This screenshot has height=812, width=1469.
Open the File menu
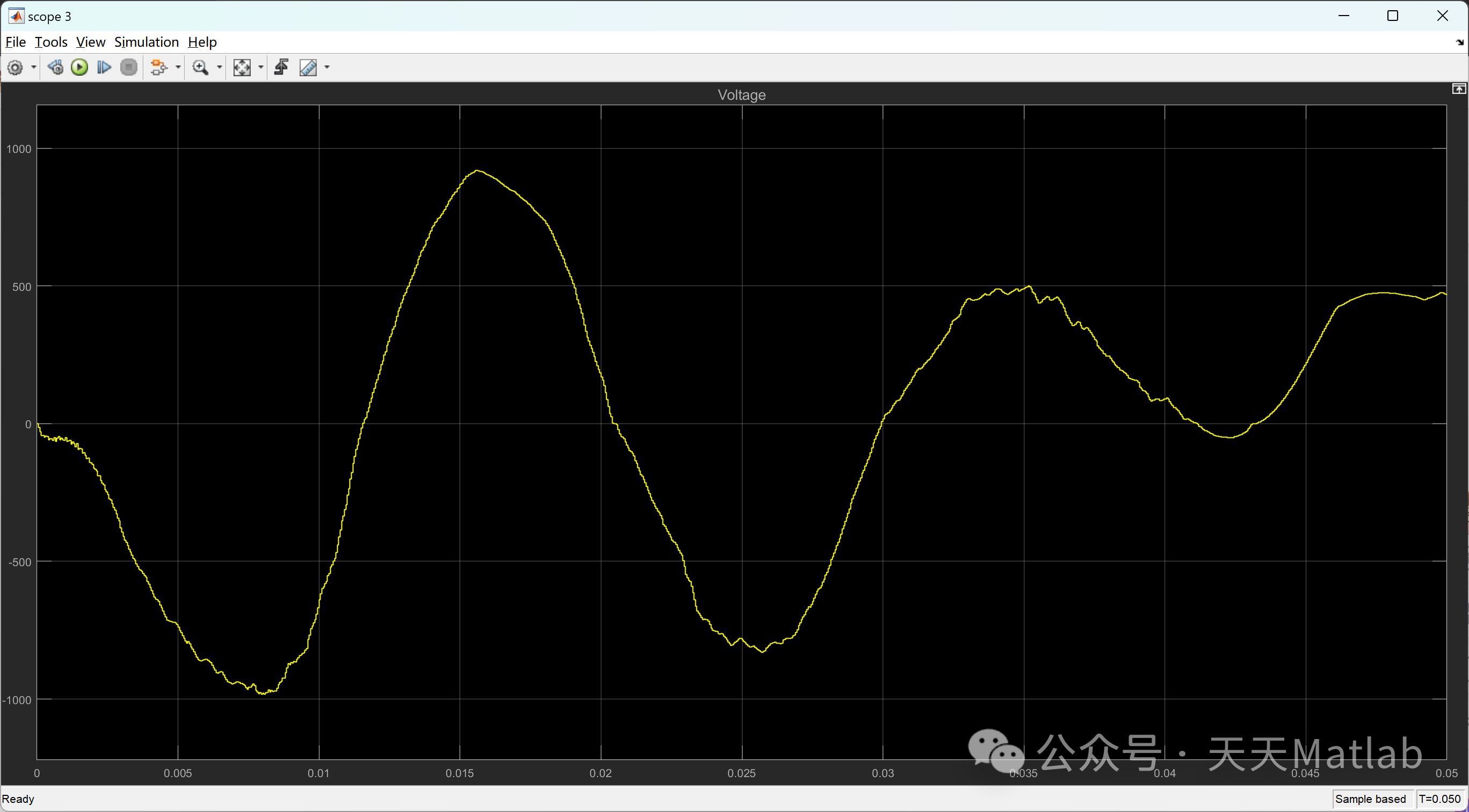pyautogui.click(x=16, y=42)
